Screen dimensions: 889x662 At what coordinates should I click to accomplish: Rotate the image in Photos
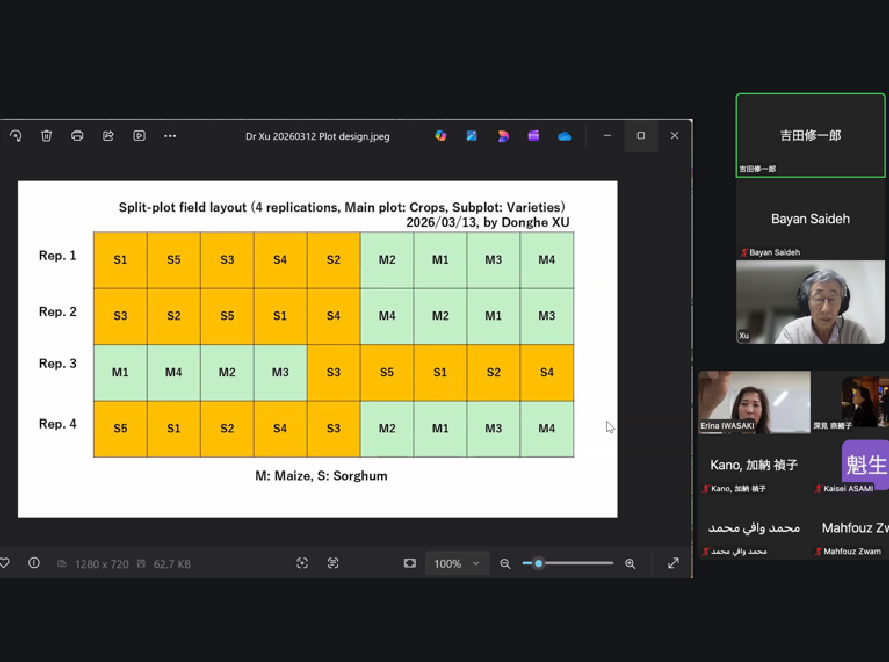point(16,136)
